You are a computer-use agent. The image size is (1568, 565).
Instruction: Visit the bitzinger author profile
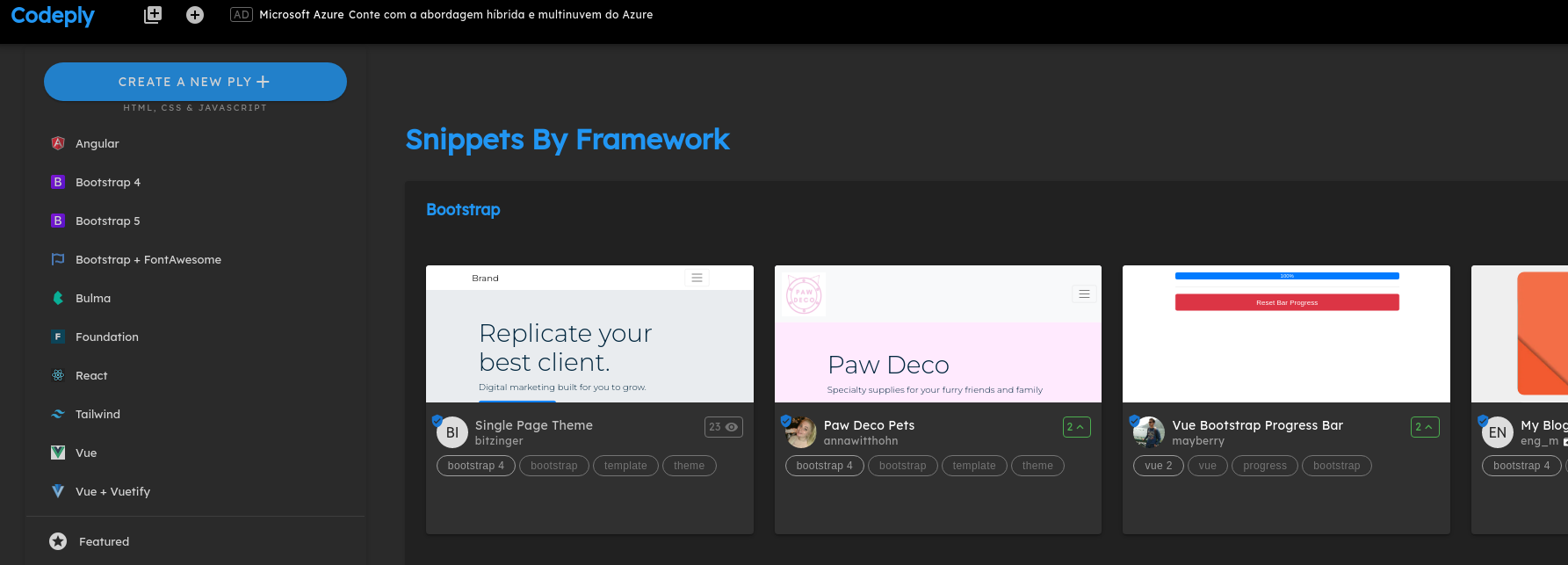click(499, 441)
